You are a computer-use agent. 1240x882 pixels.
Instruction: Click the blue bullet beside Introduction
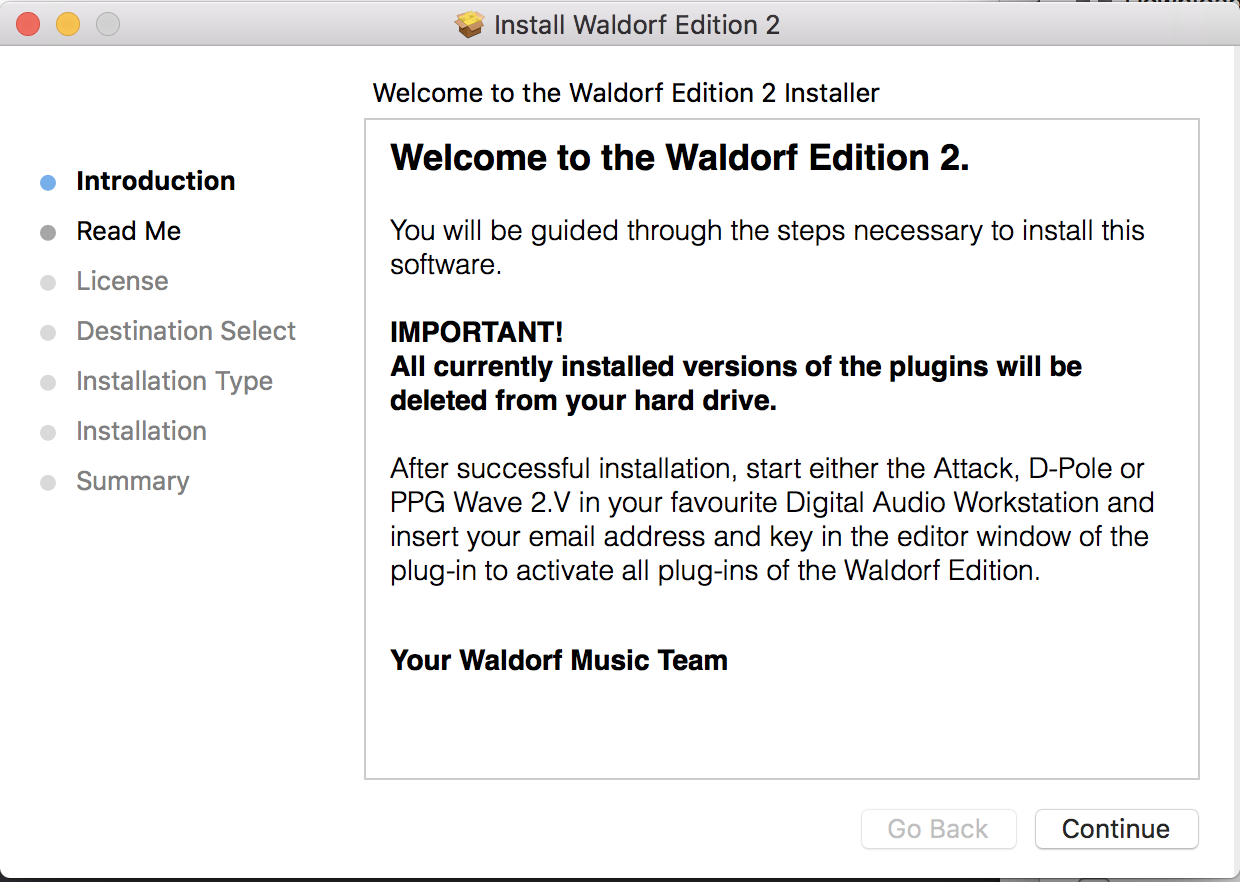pos(48,183)
